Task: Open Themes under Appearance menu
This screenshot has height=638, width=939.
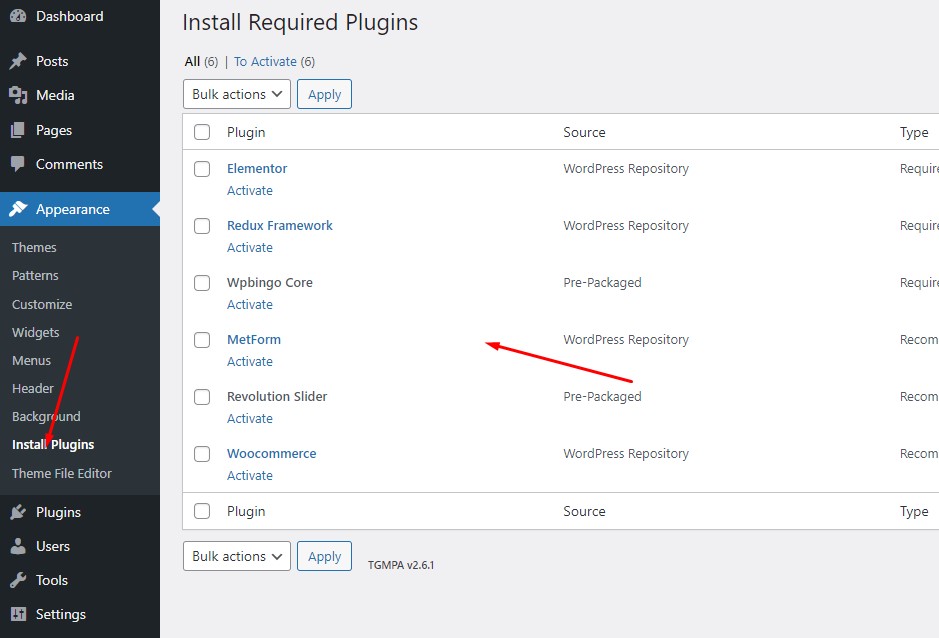Action: (34, 247)
